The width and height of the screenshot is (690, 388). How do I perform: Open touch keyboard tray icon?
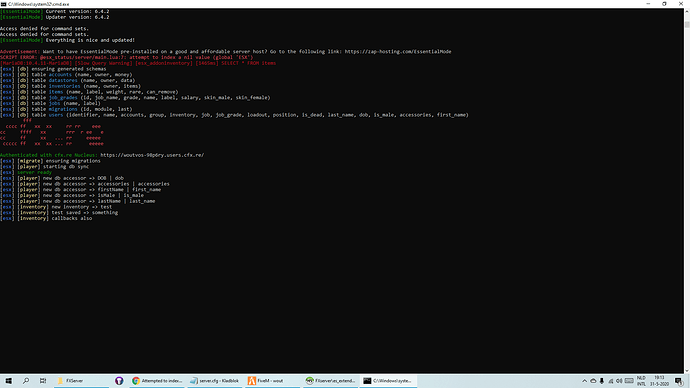pos(629,381)
